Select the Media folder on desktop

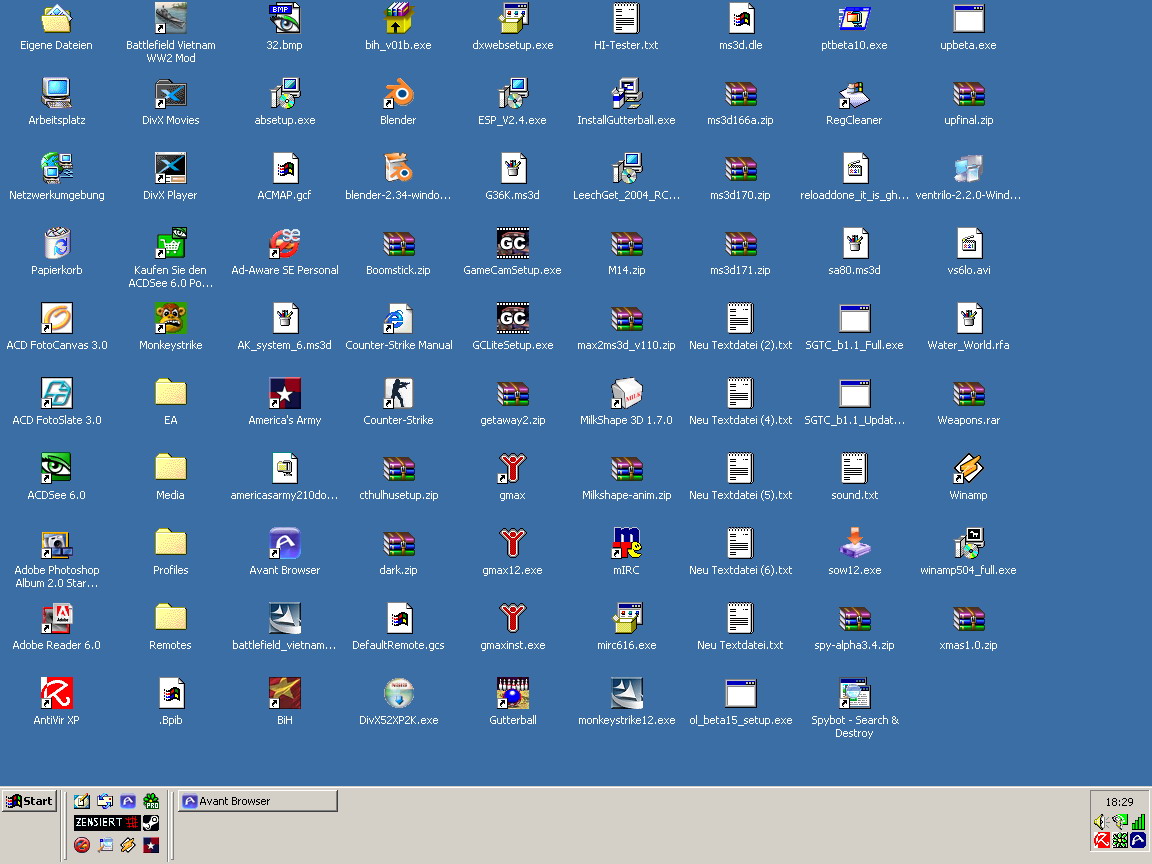[170, 470]
